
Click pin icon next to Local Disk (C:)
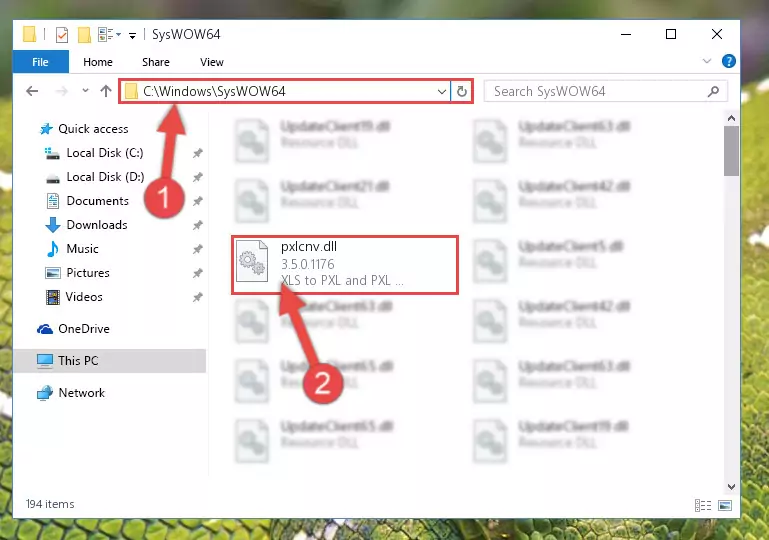[x=198, y=154]
